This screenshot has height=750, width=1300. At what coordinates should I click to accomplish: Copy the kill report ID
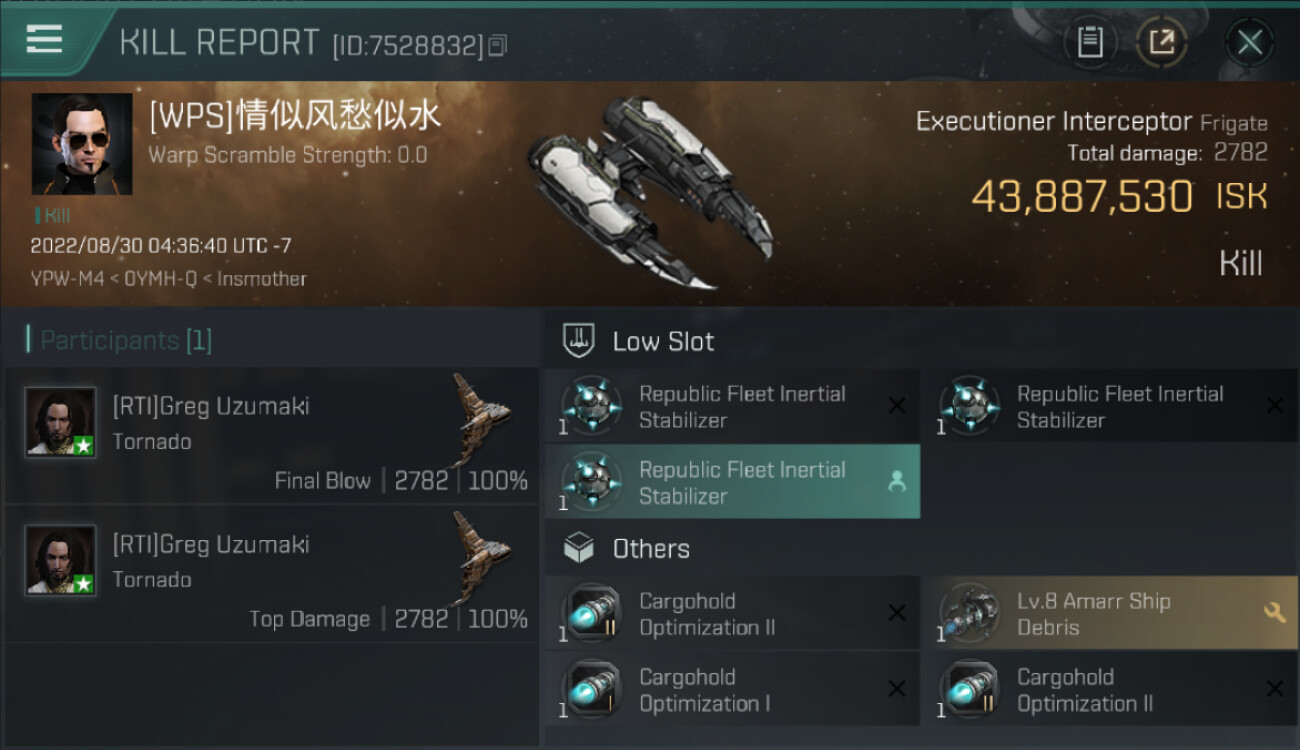(x=498, y=45)
